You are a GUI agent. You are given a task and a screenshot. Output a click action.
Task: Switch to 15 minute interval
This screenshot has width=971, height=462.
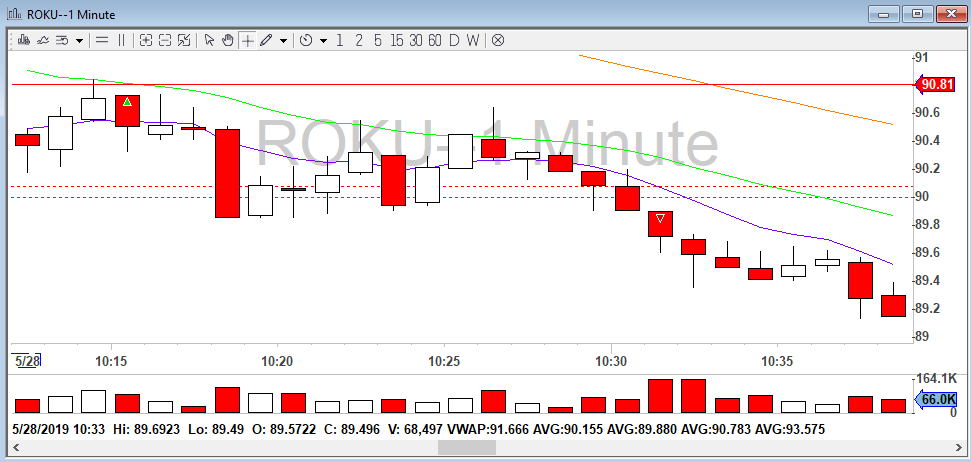click(397, 41)
